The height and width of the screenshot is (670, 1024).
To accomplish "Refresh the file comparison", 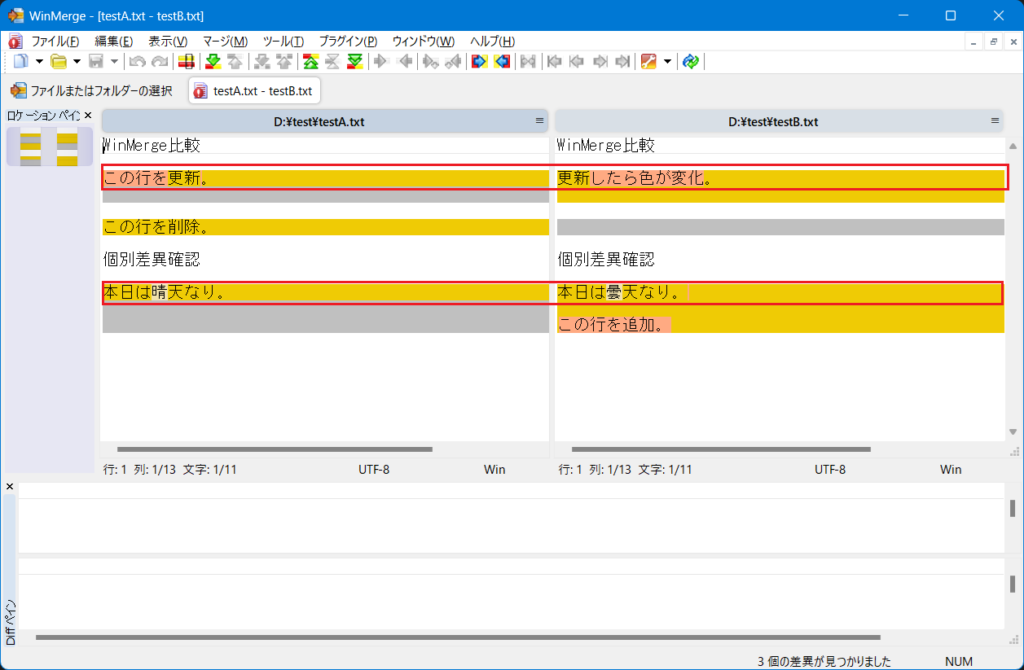I will pos(691,61).
